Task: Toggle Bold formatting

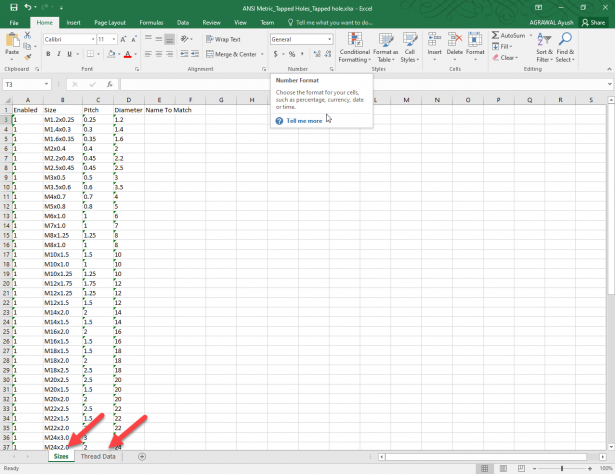Action: coord(48,54)
